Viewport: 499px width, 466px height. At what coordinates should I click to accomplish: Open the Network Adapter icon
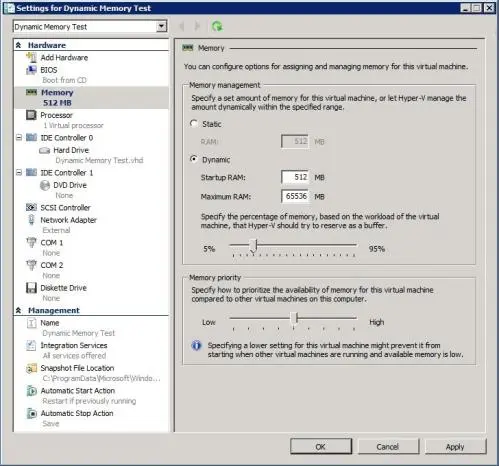[31, 220]
